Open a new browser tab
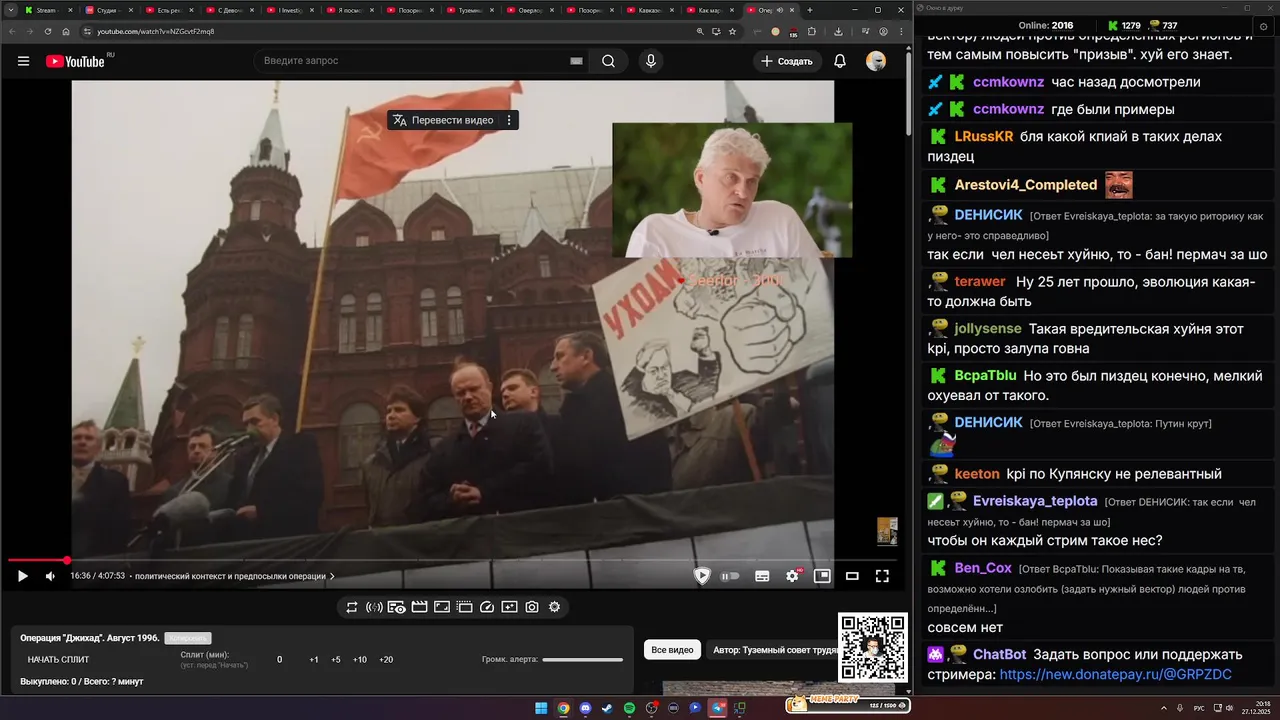The image size is (1280, 720). [x=809, y=10]
